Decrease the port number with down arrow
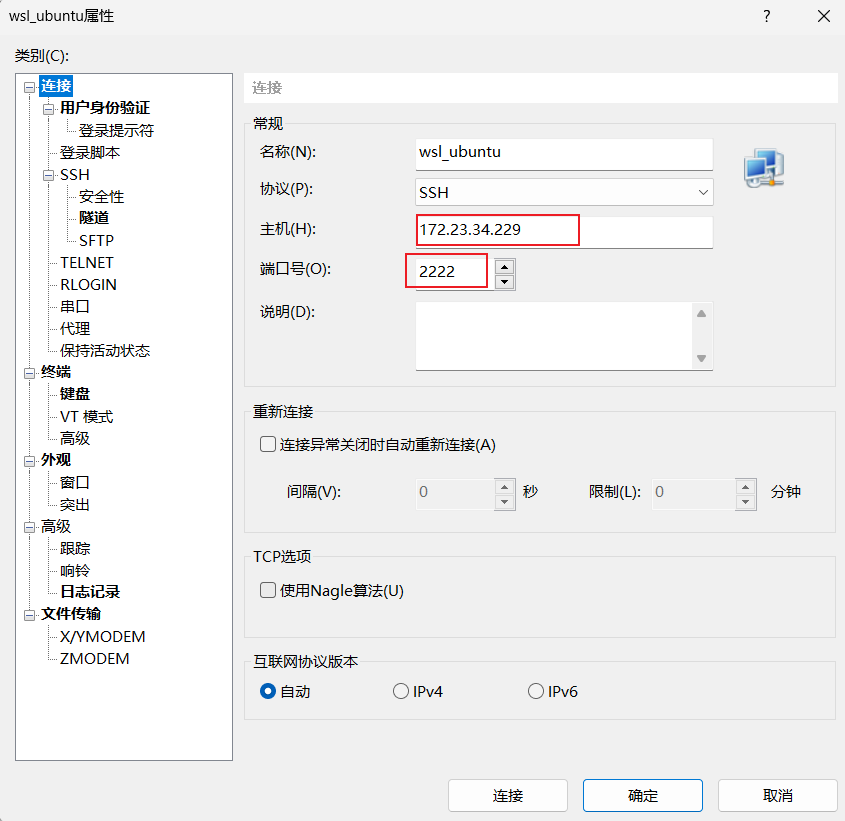The height and width of the screenshot is (821, 845). (504, 282)
